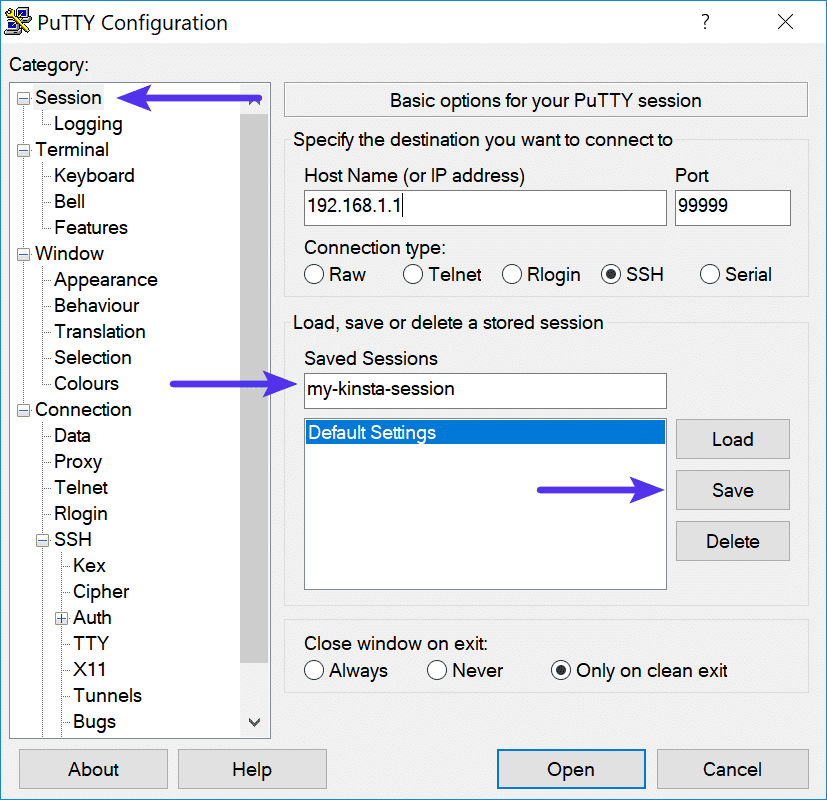
Task: Open the Tunnels settings page
Action: point(106,695)
